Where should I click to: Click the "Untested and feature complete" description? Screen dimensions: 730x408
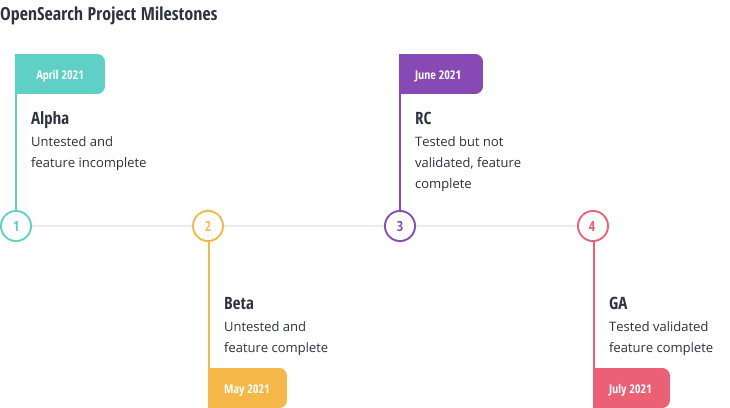coord(275,337)
